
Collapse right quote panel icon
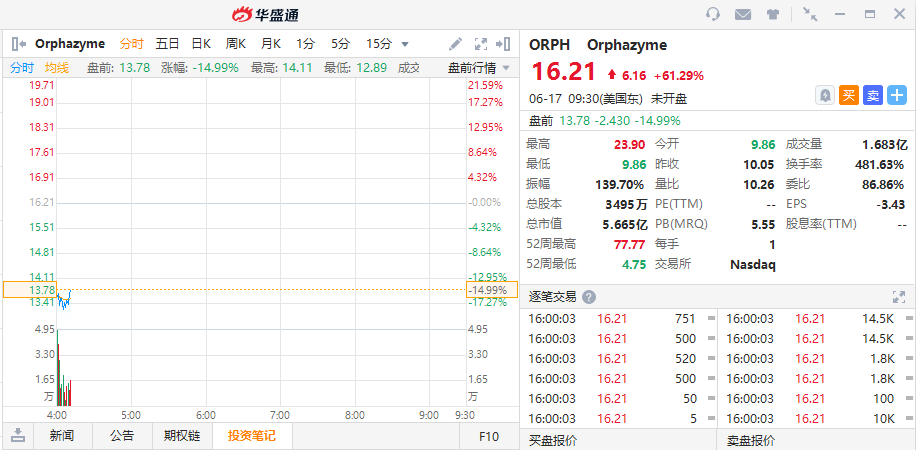[503, 43]
